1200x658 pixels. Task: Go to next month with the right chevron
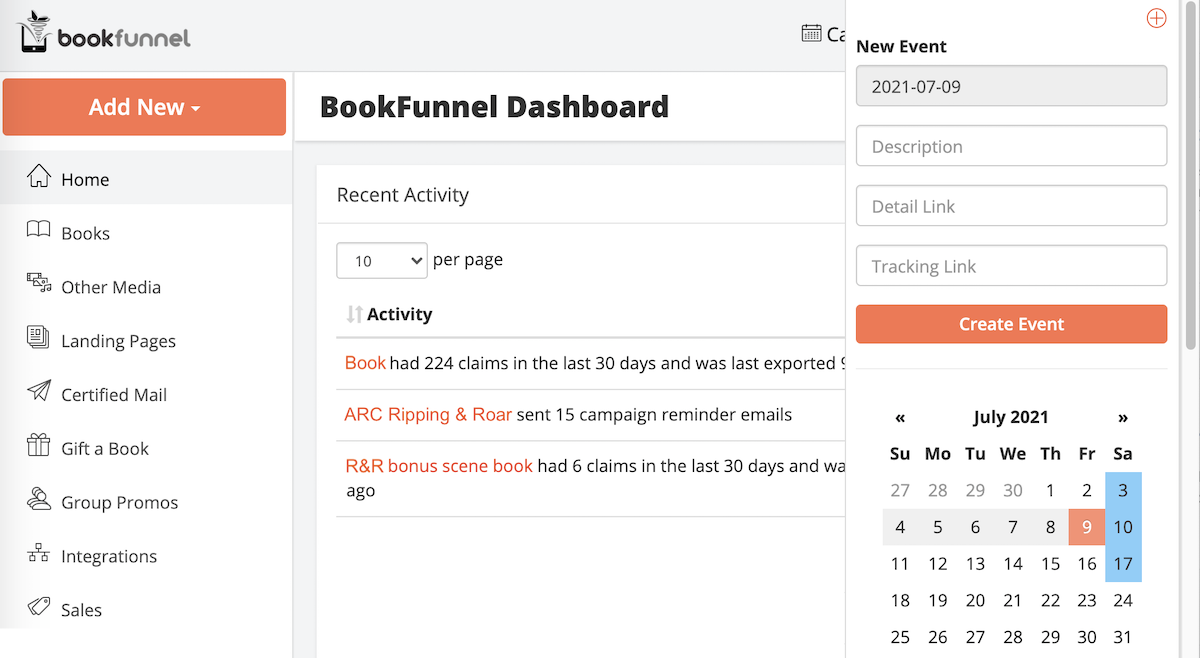pos(1122,418)
